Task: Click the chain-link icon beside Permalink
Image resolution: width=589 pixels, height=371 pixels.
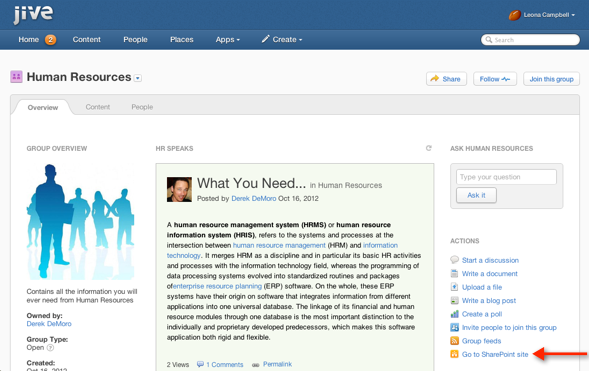Action: (x=255, y=365)
